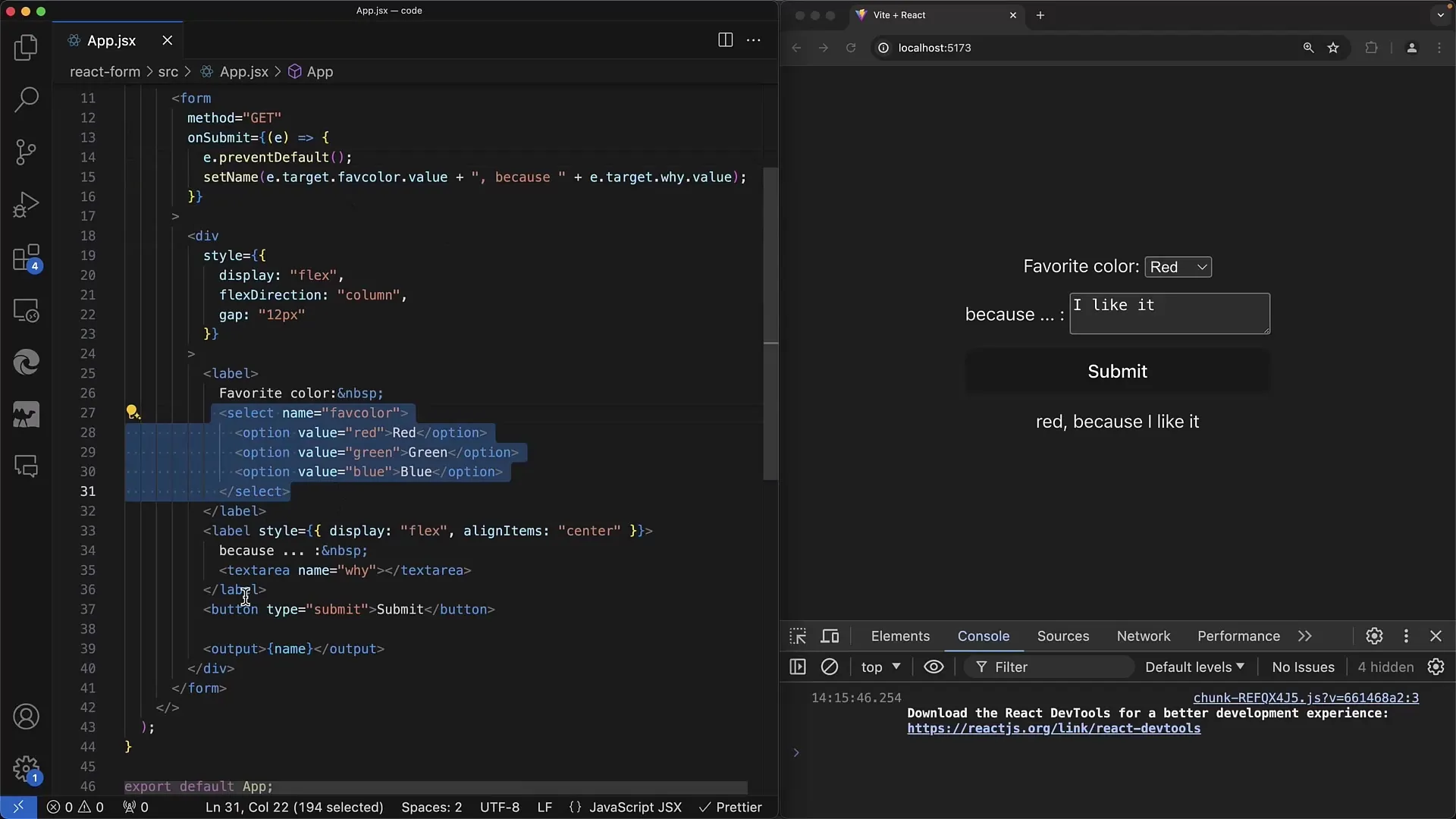Viewport: 1456px width, 819px height.
Task: Open console settings gear
Action: pyautogui.click(x=1436, y=667)
